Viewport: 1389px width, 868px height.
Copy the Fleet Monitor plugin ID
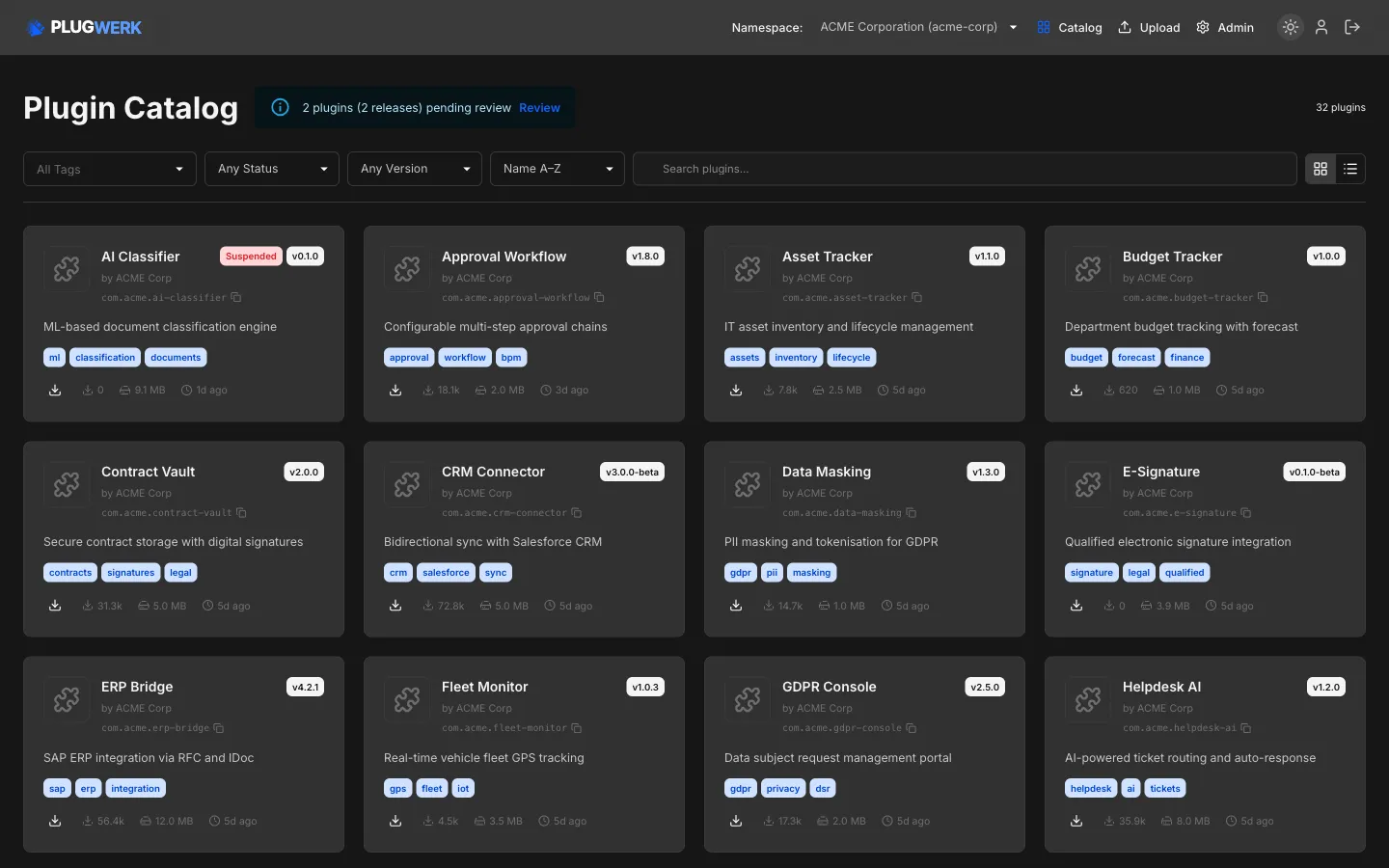pos(577,728)
